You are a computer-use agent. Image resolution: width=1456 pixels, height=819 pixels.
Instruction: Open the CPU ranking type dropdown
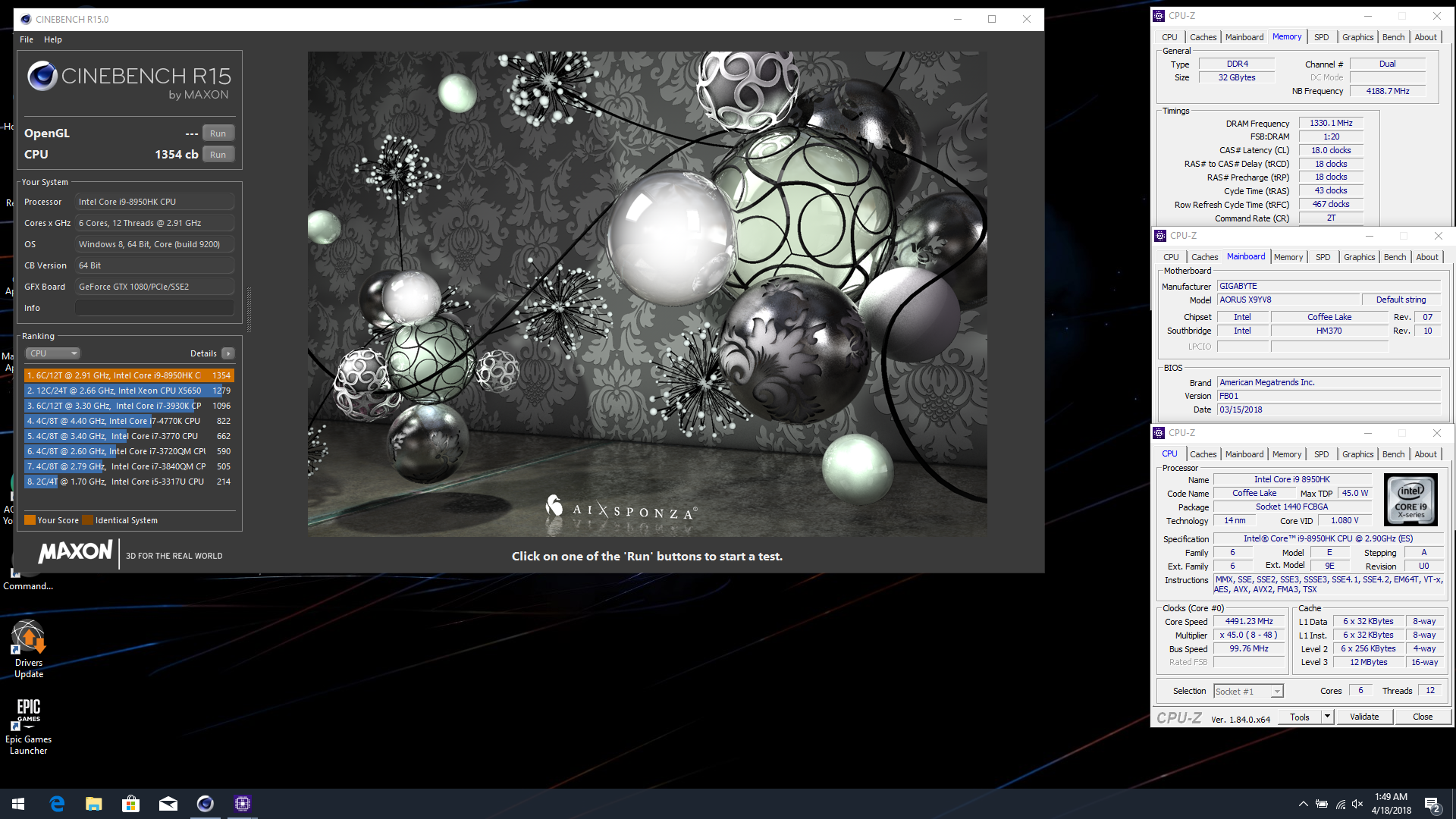tap(52, 353)
